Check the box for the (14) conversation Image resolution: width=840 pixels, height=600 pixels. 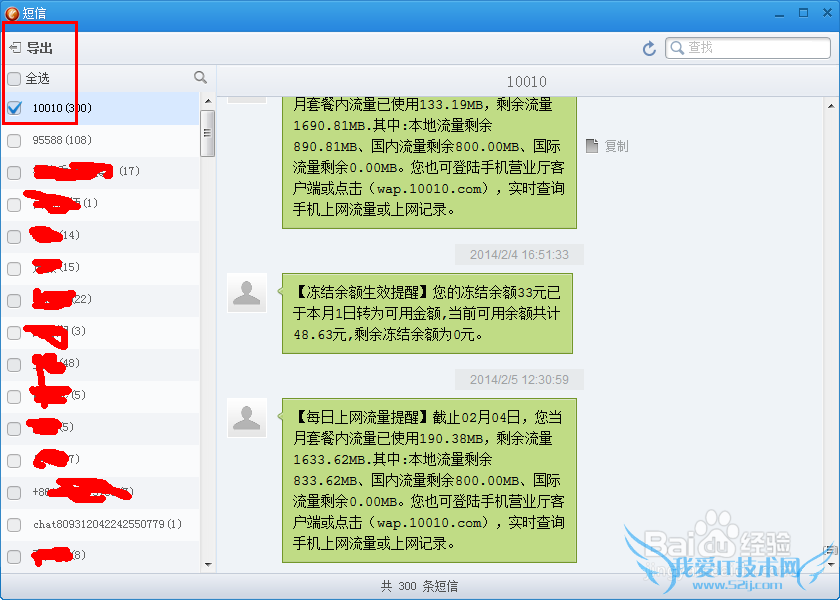coord(14,237)
